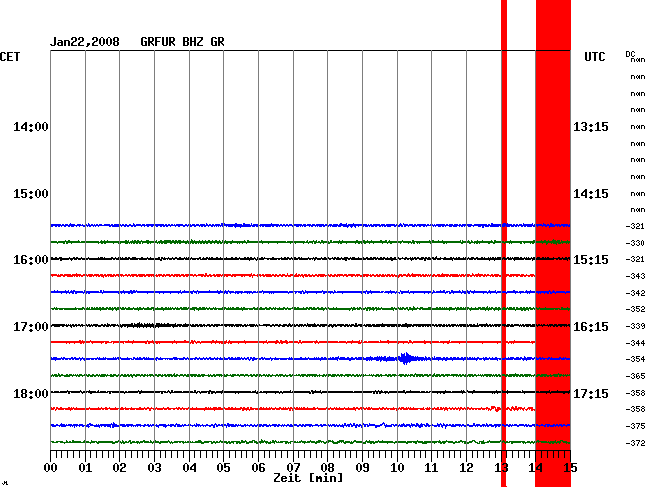Click the DC column header

coord(630,54)
